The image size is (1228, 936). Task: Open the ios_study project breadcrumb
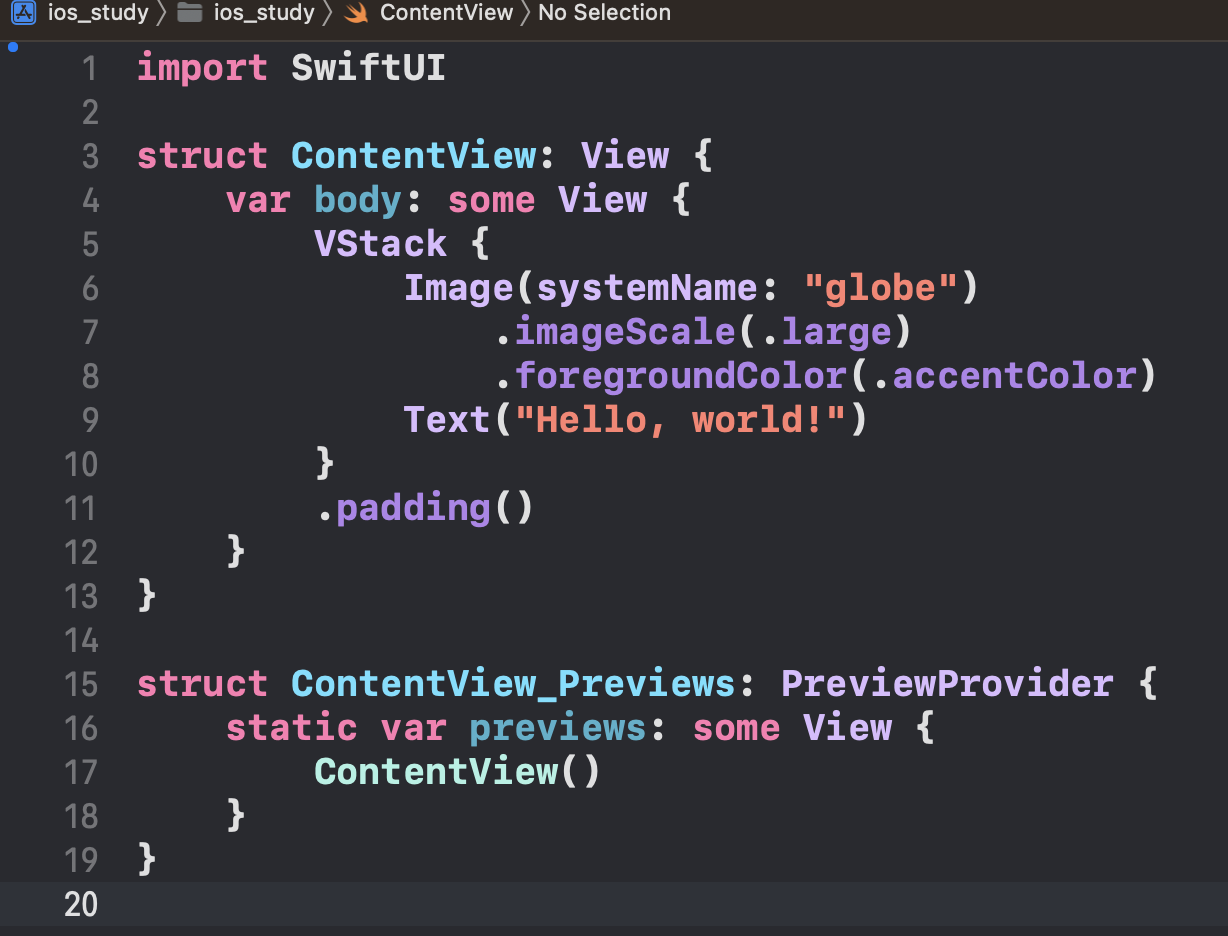click(98, 13)
